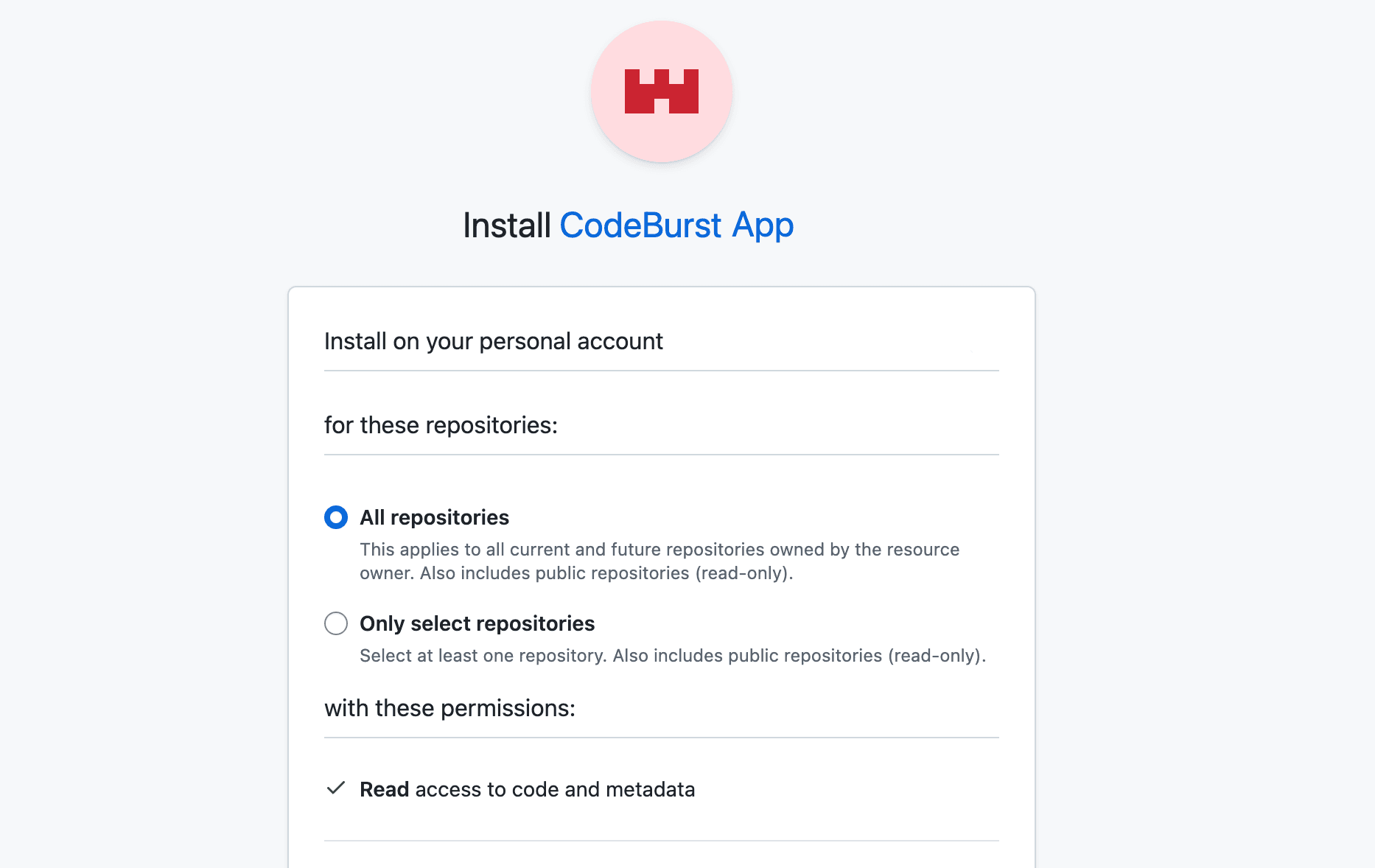Click the word Install in the page title
This screenshot has width=1375, height=868.
coord(507,225)
